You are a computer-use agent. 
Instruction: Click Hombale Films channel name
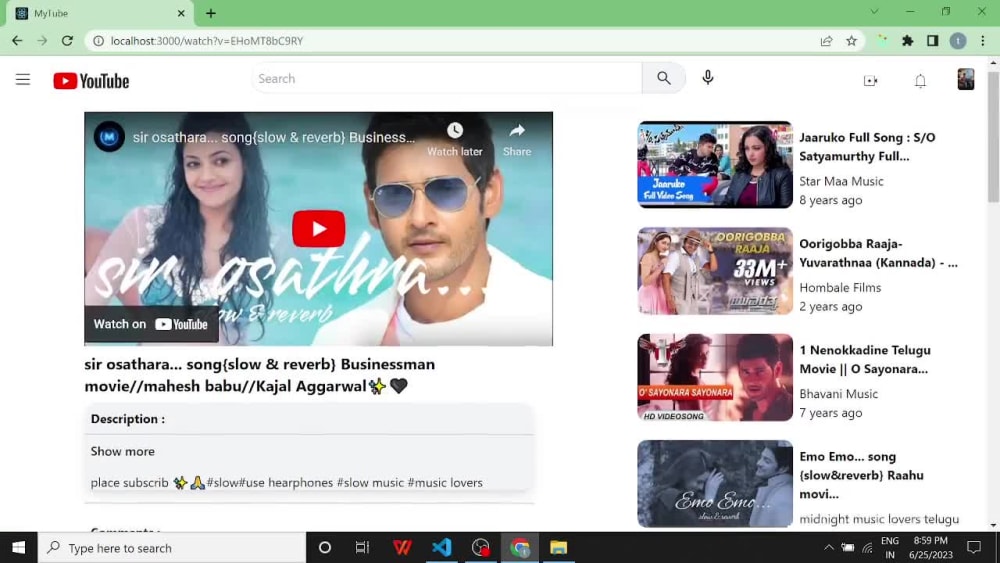point(840,288)
